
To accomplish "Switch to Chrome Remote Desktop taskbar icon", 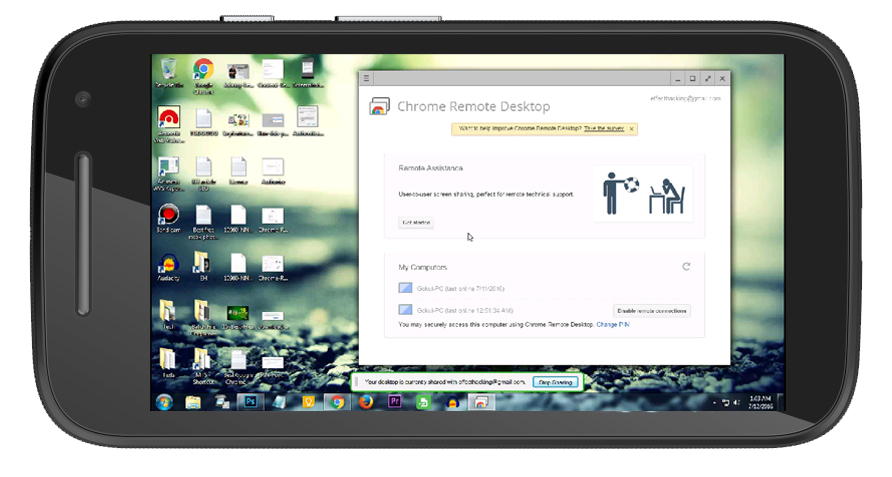I will click(x=481, y=402).
